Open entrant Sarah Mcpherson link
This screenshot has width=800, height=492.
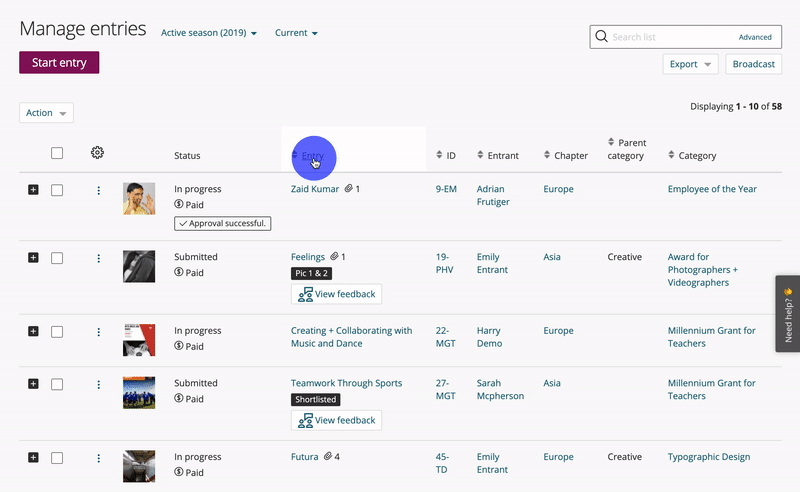500,389
